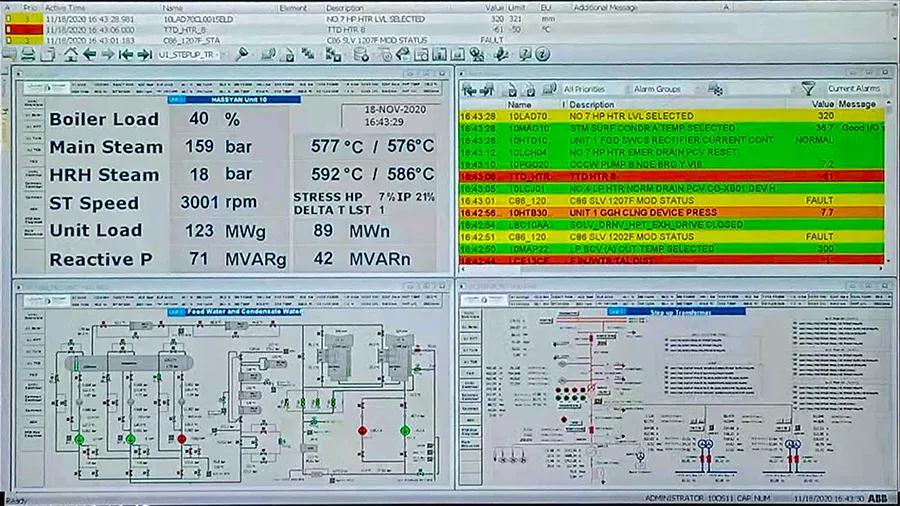
Task: Click the Home navigation icon in toolbar
Action: 71,54
